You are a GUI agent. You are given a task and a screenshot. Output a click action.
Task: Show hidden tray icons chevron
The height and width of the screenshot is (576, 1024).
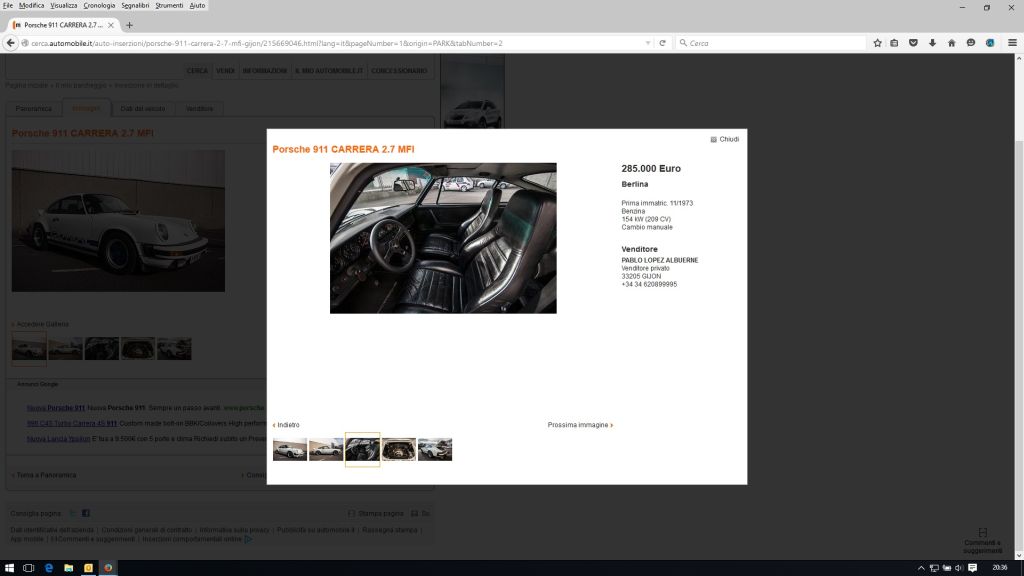point(921,568)
